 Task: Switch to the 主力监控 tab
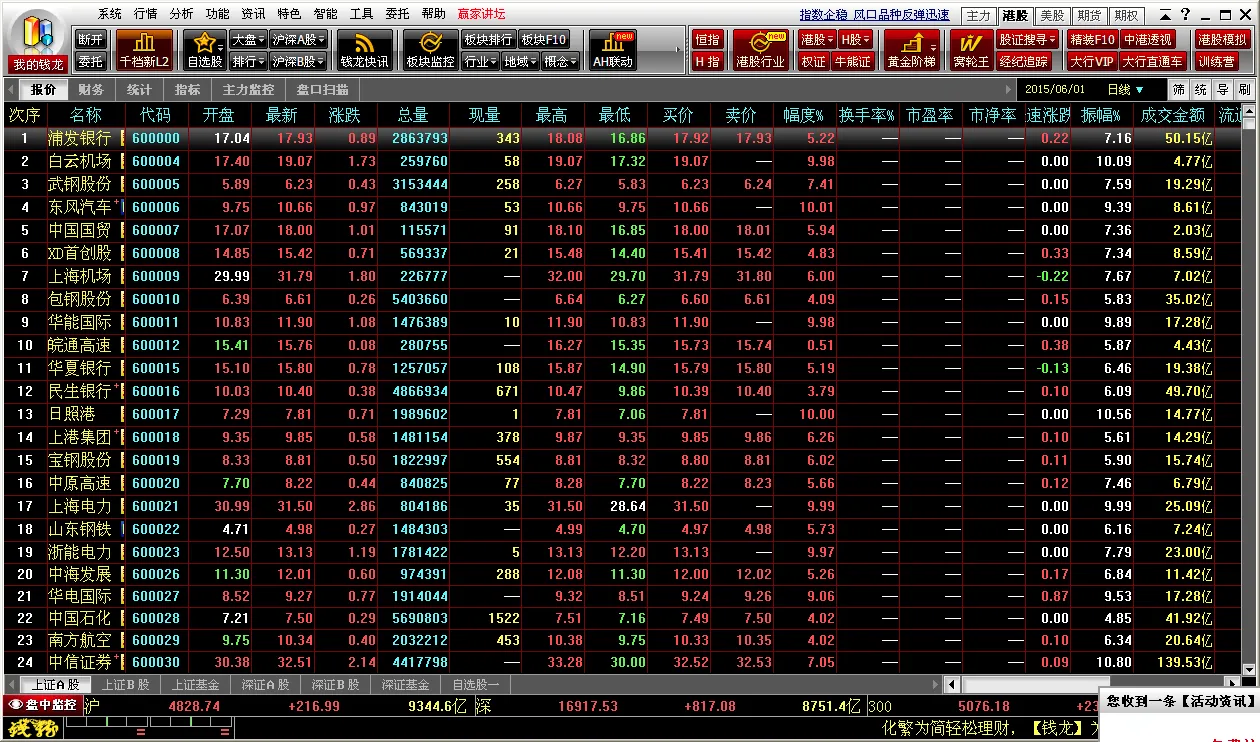pyautogui.click(x=247, y=89)
